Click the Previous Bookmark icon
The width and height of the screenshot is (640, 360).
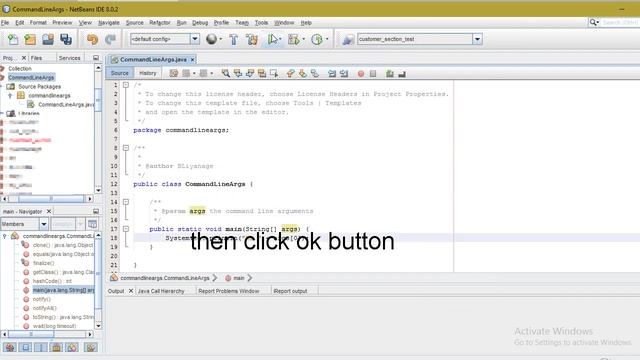[290, 73]
